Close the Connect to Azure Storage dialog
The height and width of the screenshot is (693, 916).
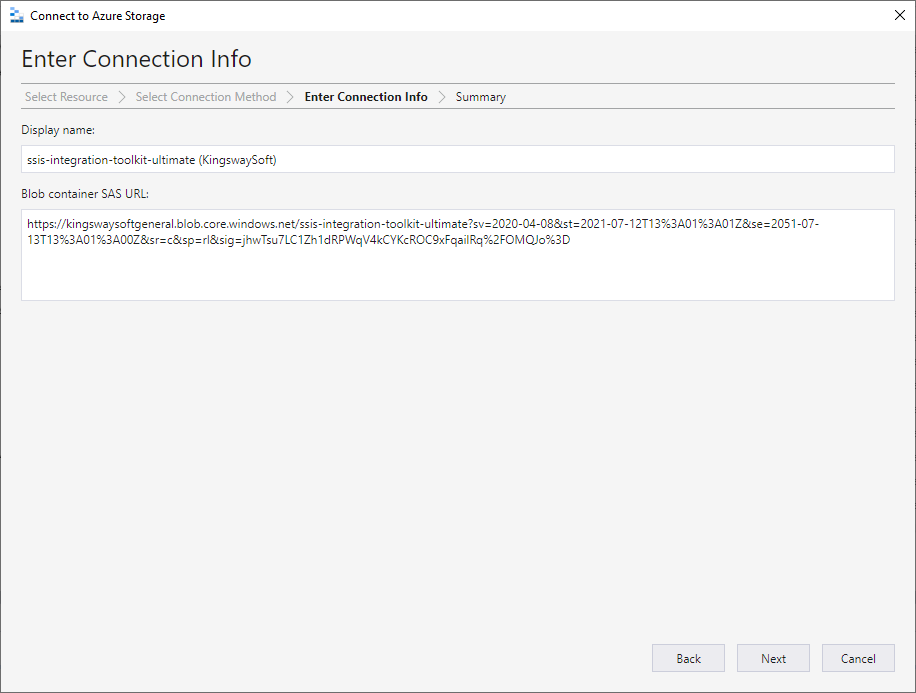coord(900,15)
